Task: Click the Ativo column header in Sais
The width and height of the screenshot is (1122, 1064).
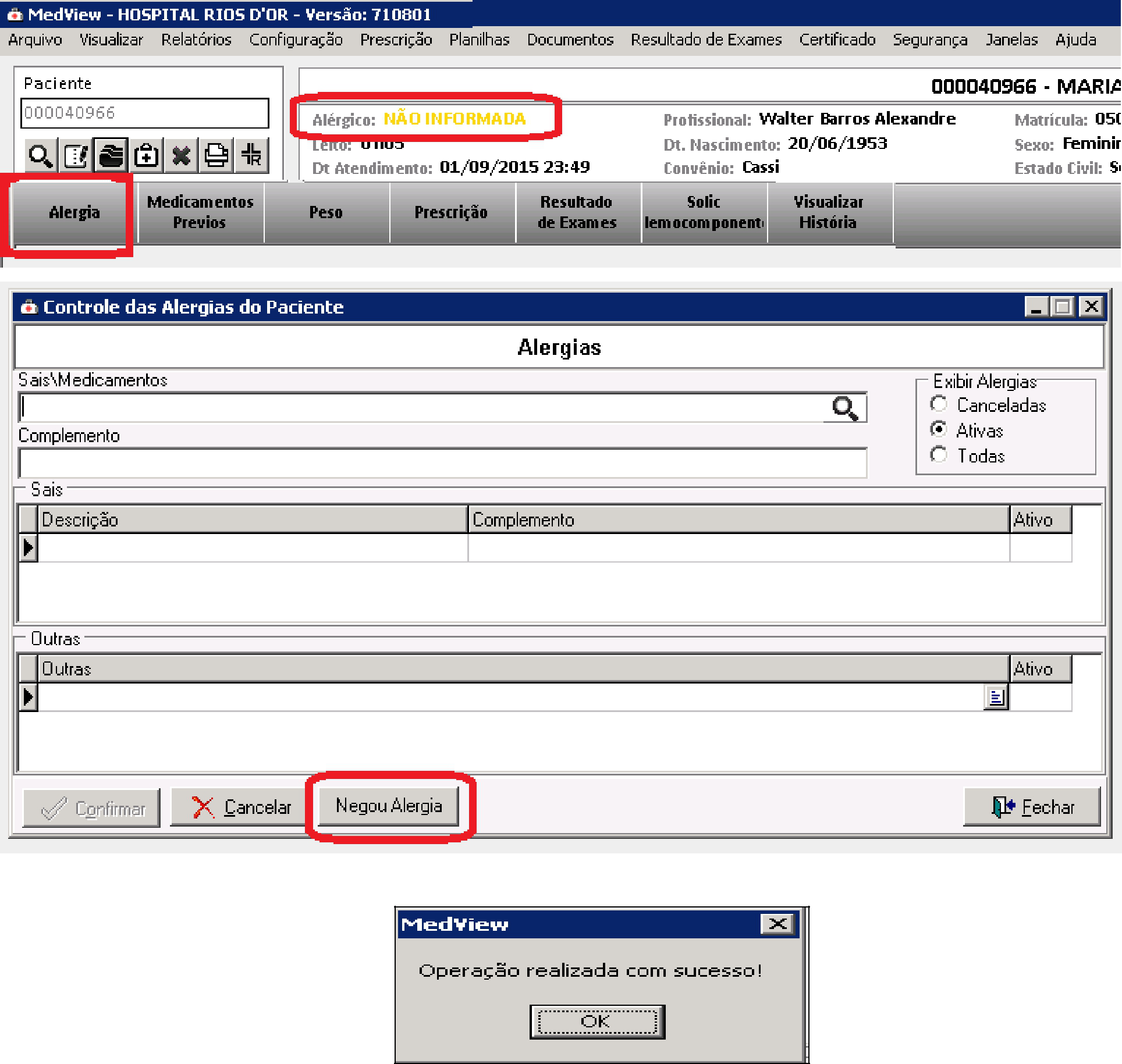Action: pyautogui.click(x=1041, y=519)
